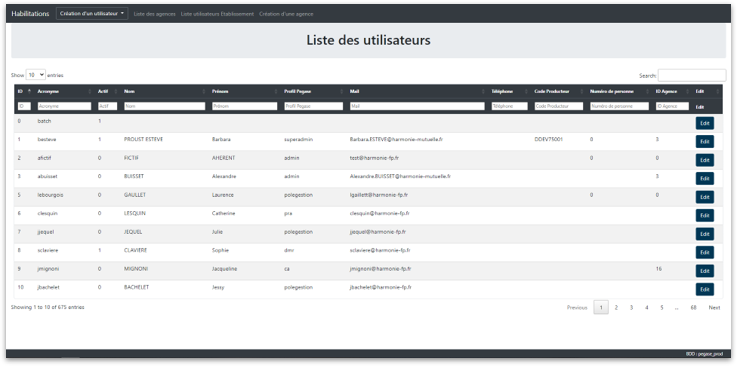Screen dimensions: 737x366
Task: Click the Alexandre.BUISSET@harmonie-mutuelle.fr mail cell
Action: (x=400, y=176)
